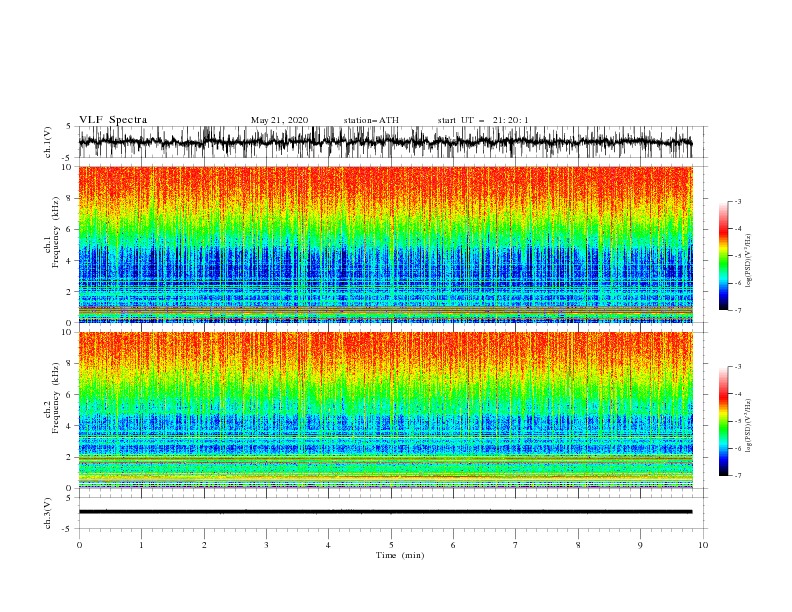Click the "-5" tick on ch.3(V) axis
Viewport: 792px width, 612px height.
pyautogui.click(x=68, y=529)
